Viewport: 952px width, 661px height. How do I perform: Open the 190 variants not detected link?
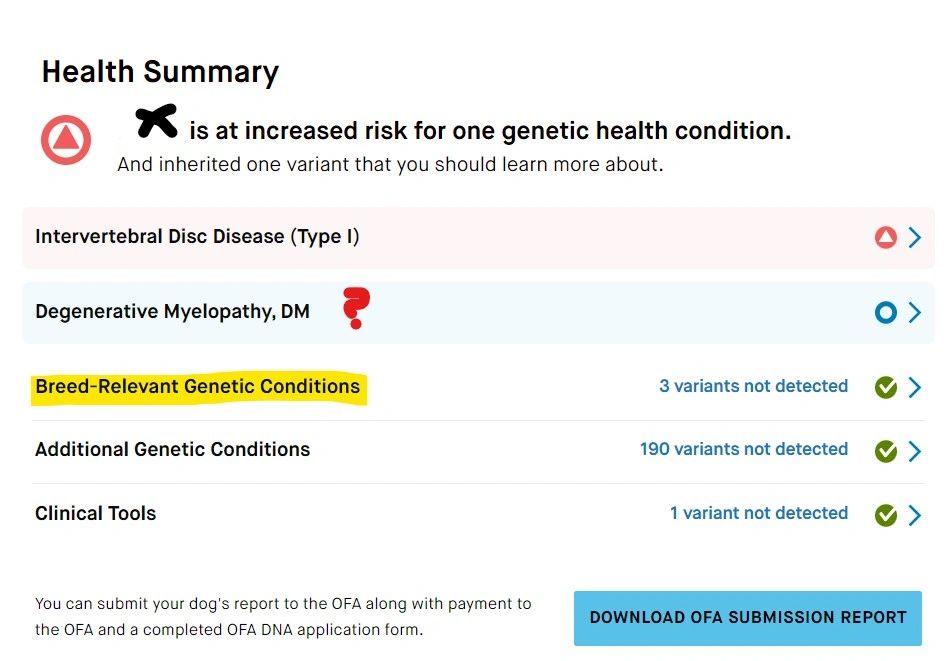click(743, 450)
